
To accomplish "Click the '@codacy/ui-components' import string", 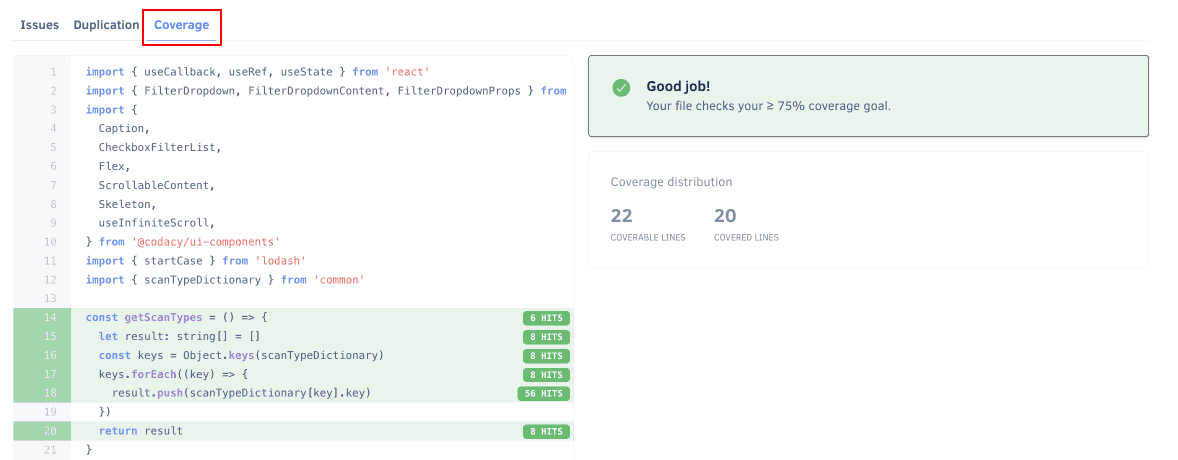I will [205, 242].
